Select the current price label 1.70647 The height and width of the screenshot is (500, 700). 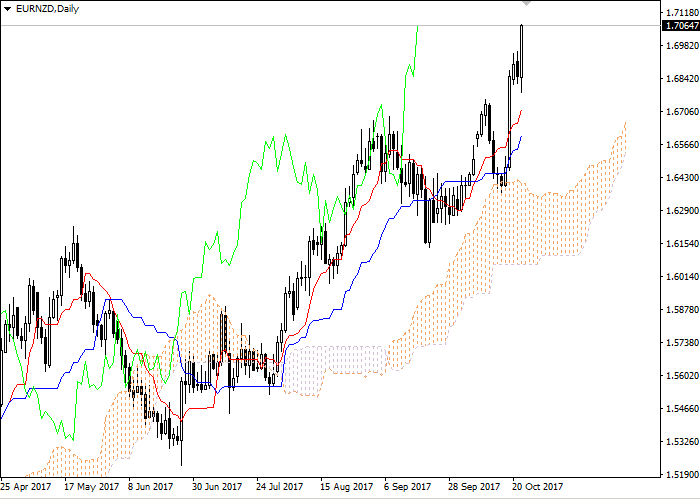(x=681, y=25)
